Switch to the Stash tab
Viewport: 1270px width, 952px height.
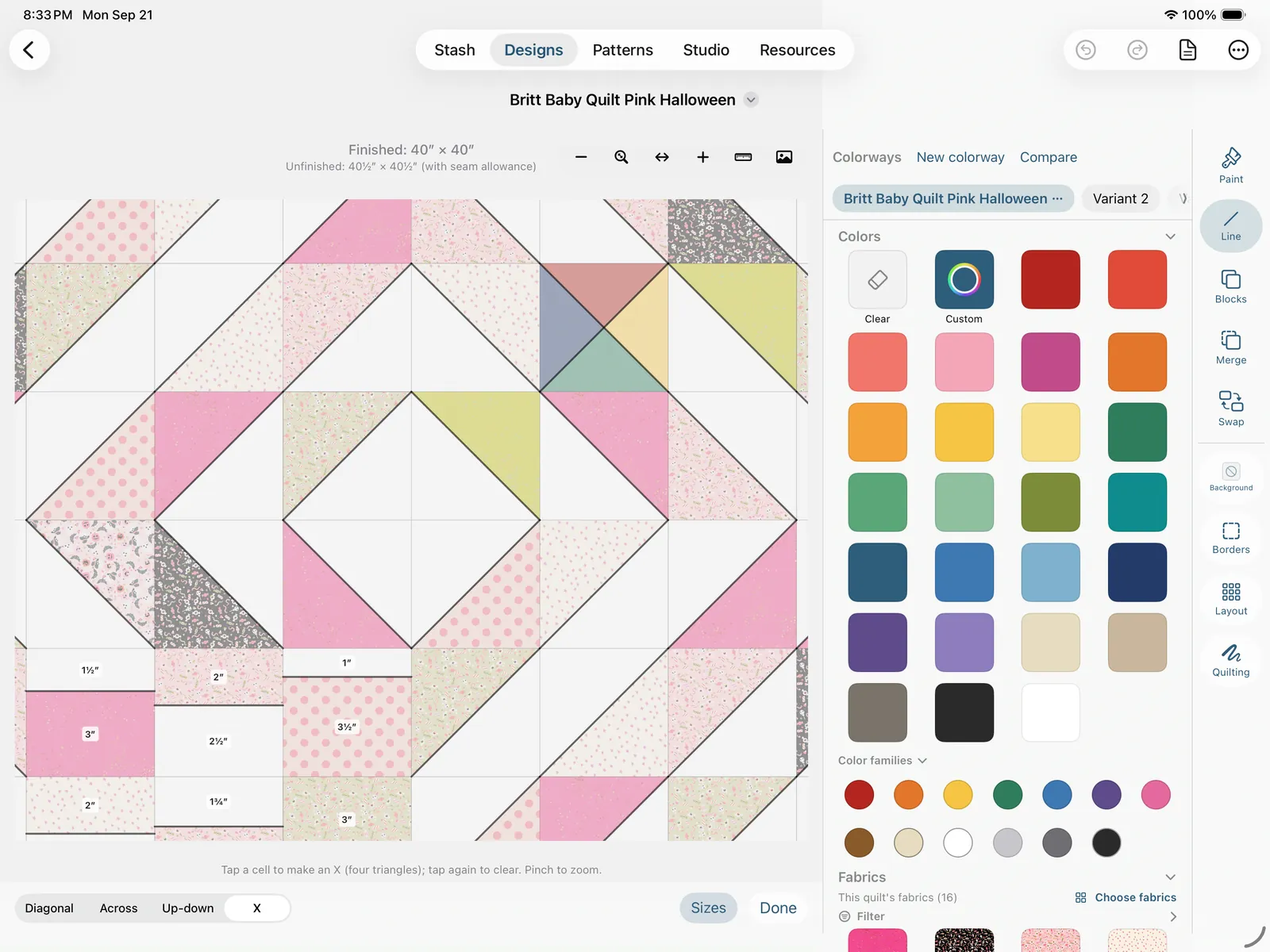click(x=455, y=50)
